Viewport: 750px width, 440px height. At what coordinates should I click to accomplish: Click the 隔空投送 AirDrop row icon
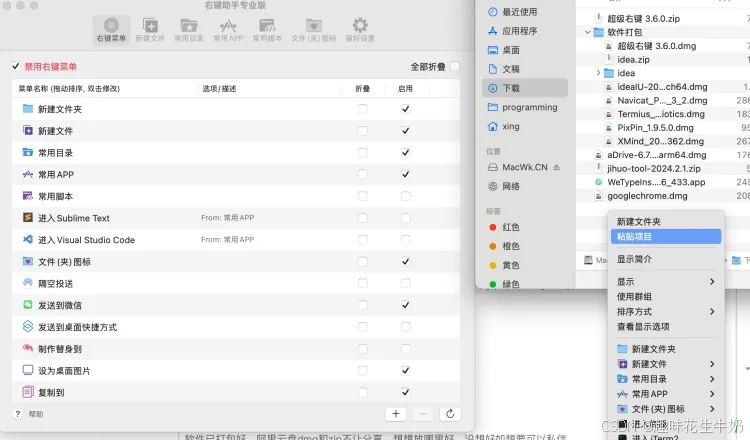coord(28,283)
